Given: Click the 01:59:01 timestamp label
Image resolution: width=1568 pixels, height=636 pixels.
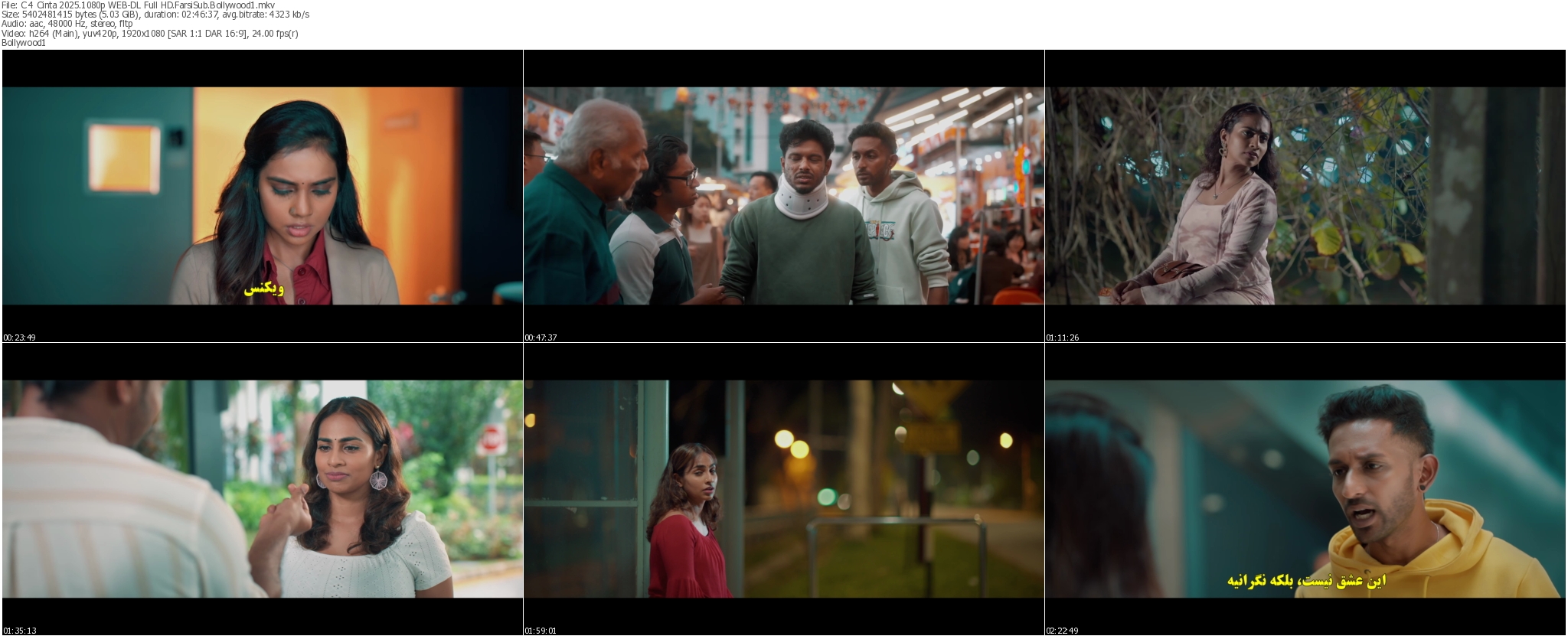Looking at the screenshot, I should pyautogui.click(x=541, y=631).
